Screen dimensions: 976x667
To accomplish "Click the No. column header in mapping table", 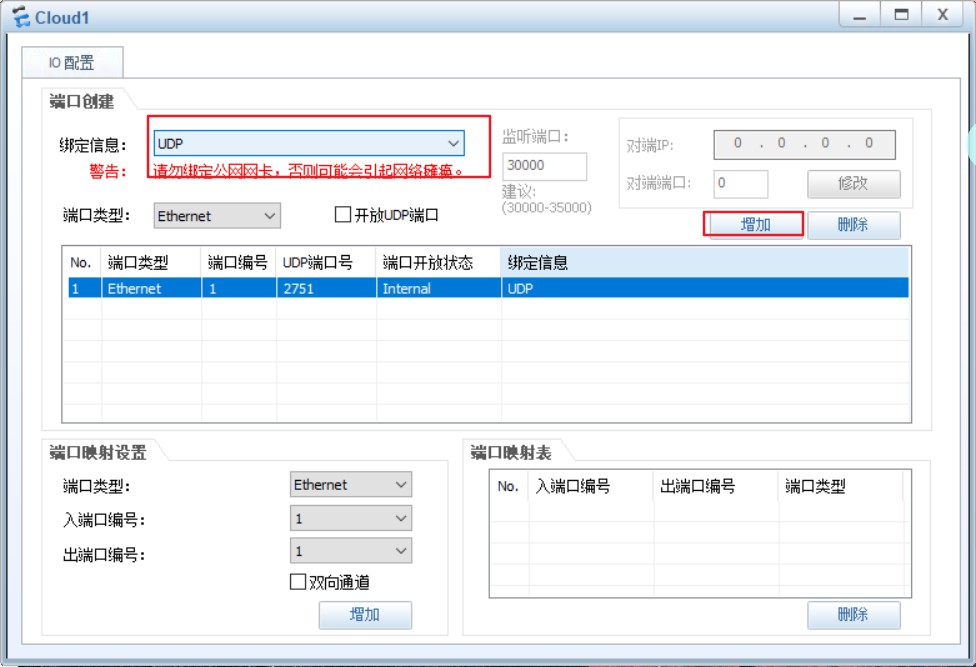I will click(x=509, y=486).
